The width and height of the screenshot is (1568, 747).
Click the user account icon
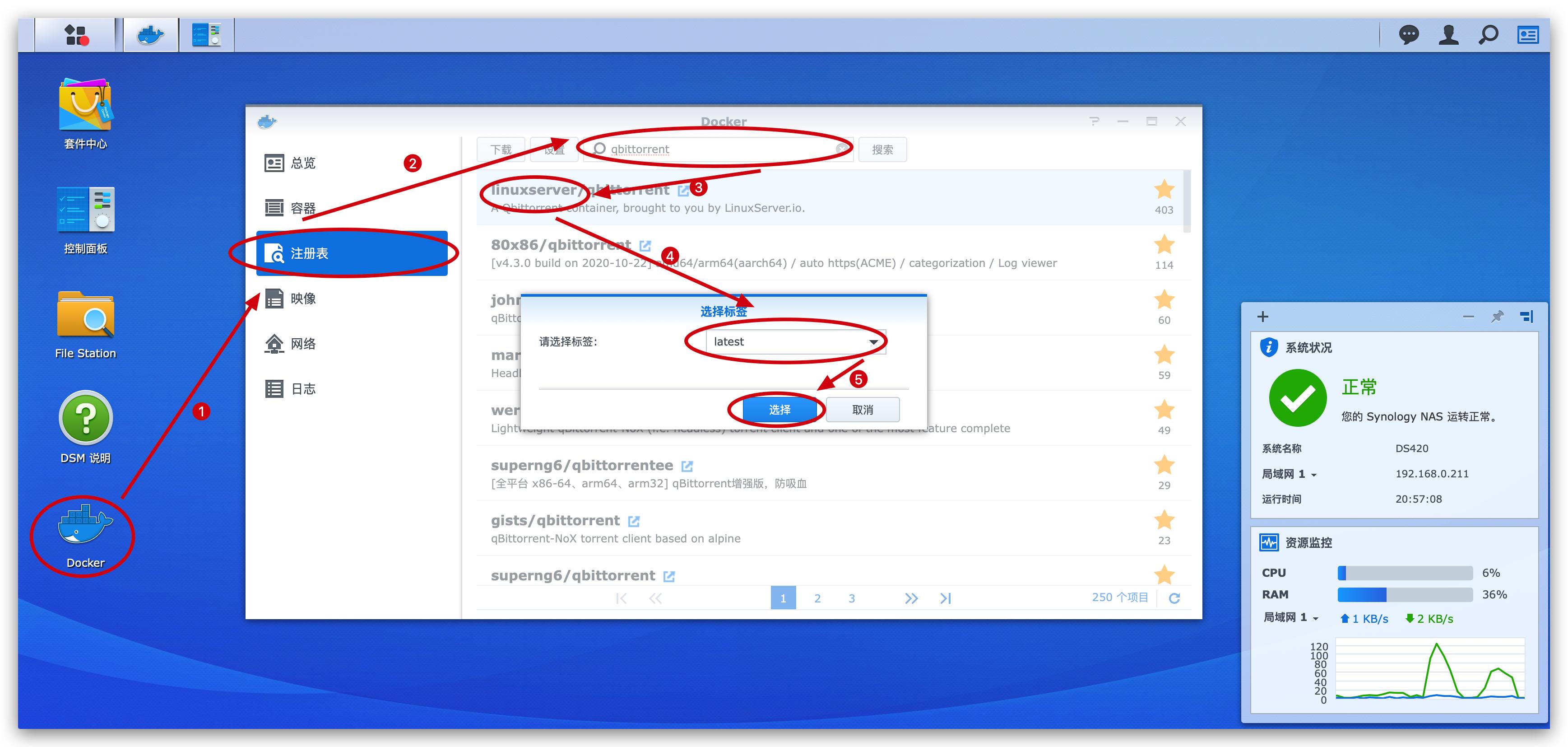(1448, 35)
